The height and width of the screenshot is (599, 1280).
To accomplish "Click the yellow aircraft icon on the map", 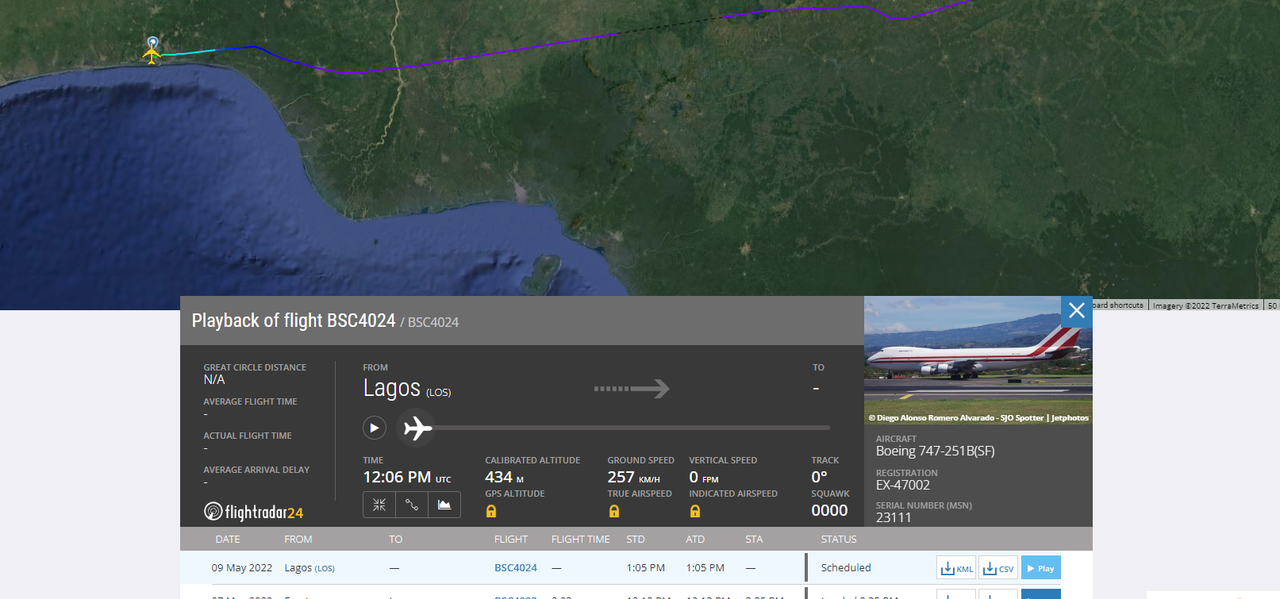I will click(x=152, y=55).
